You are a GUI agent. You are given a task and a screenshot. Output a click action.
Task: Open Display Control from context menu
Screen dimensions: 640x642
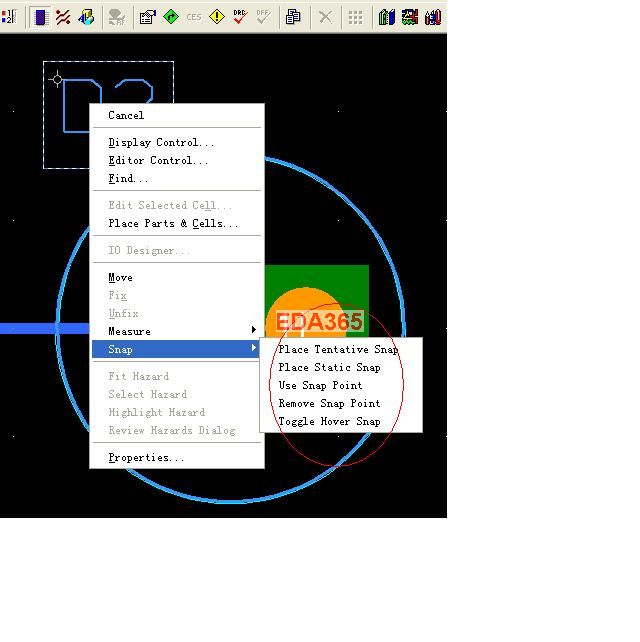[x=177, y=142]
